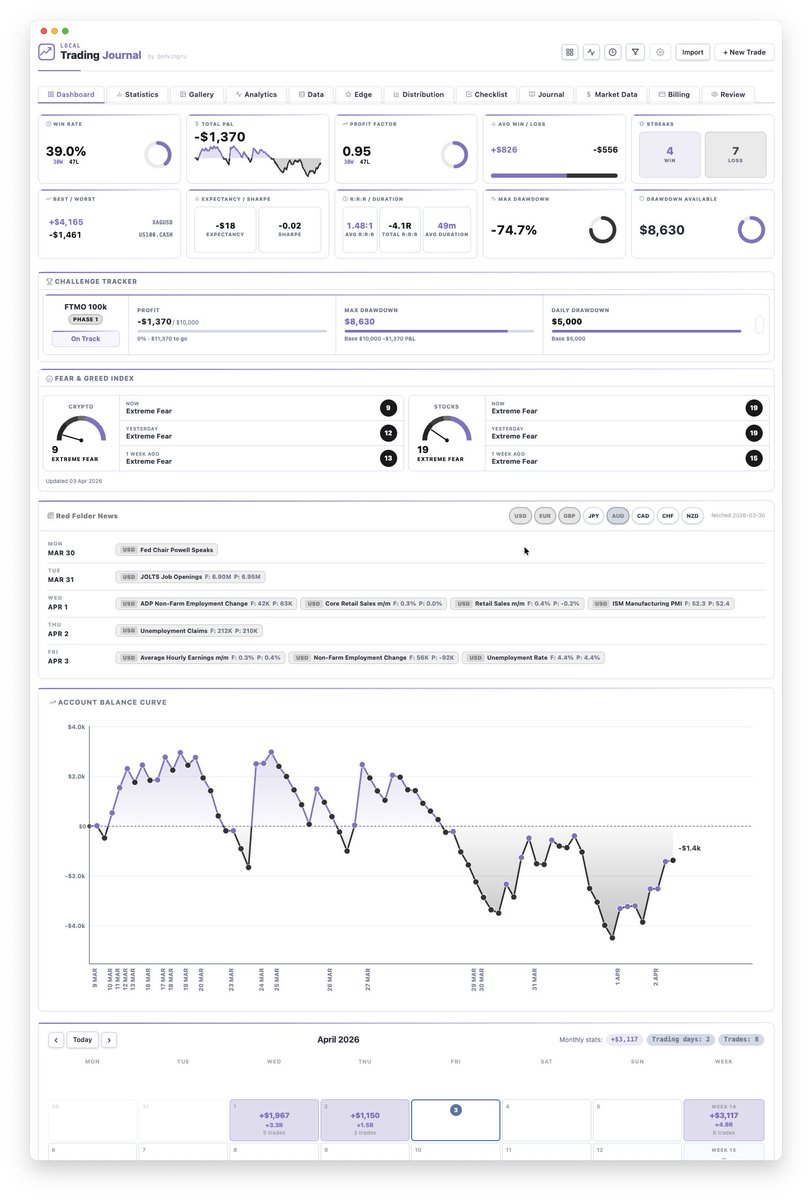Click the On Track status button
This screenshot has height=1200, width=812.
pyautogui.click(x=85, y=339)
